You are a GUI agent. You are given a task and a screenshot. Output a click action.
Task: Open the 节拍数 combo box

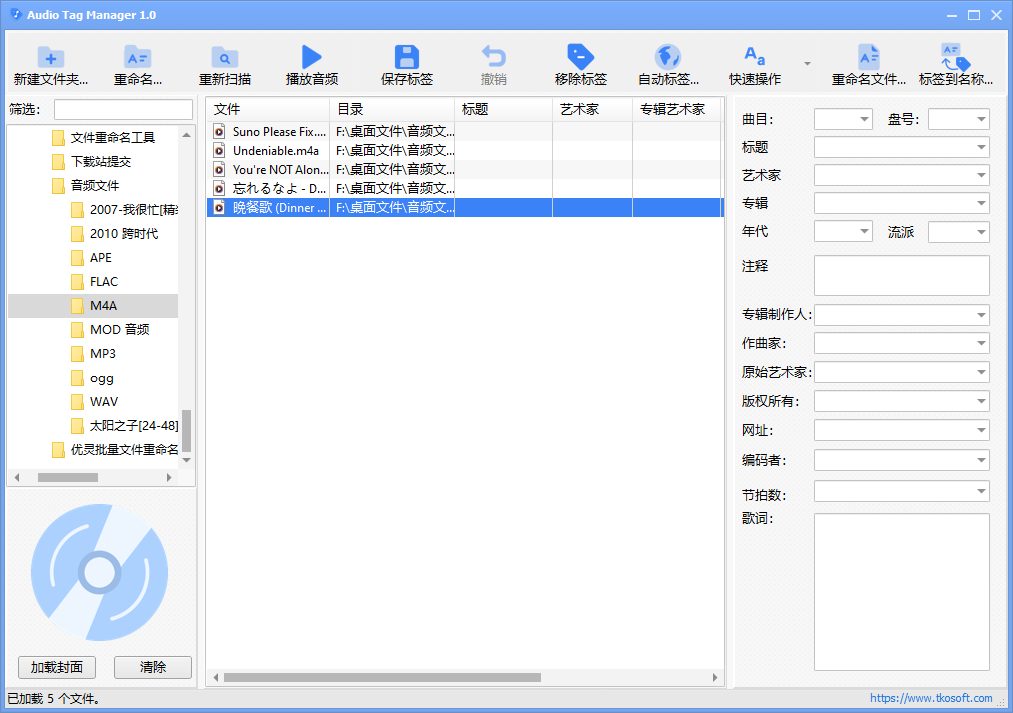(x=901, y=491)
